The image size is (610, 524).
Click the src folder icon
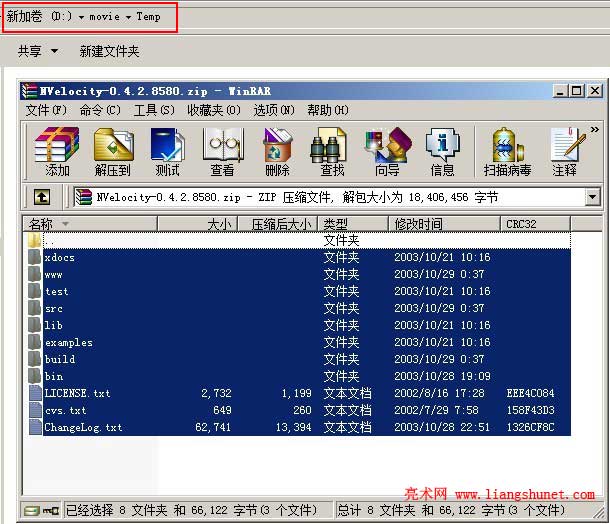tap(35, 308)
